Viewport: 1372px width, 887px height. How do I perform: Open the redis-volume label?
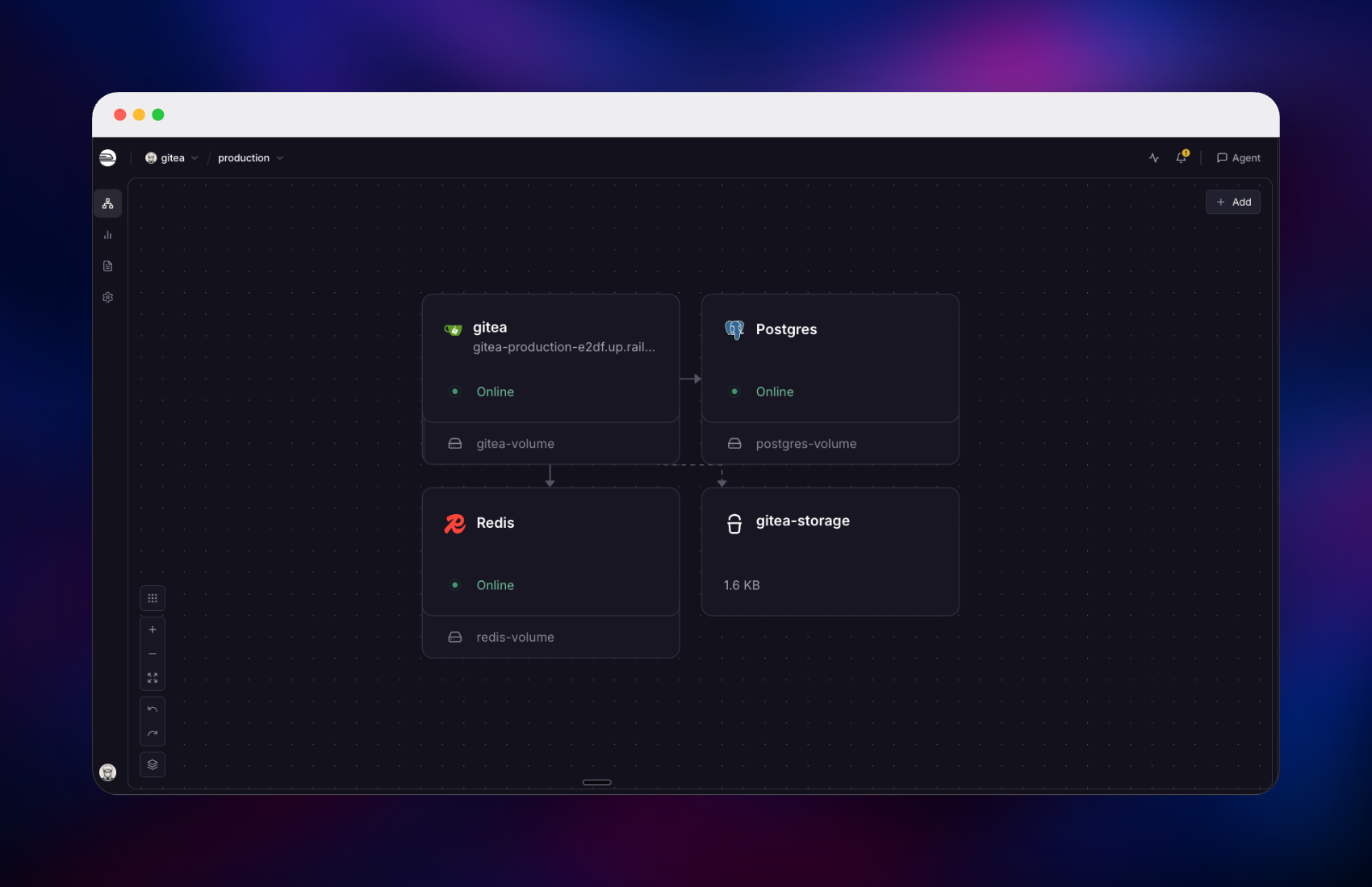click(515, 638)
